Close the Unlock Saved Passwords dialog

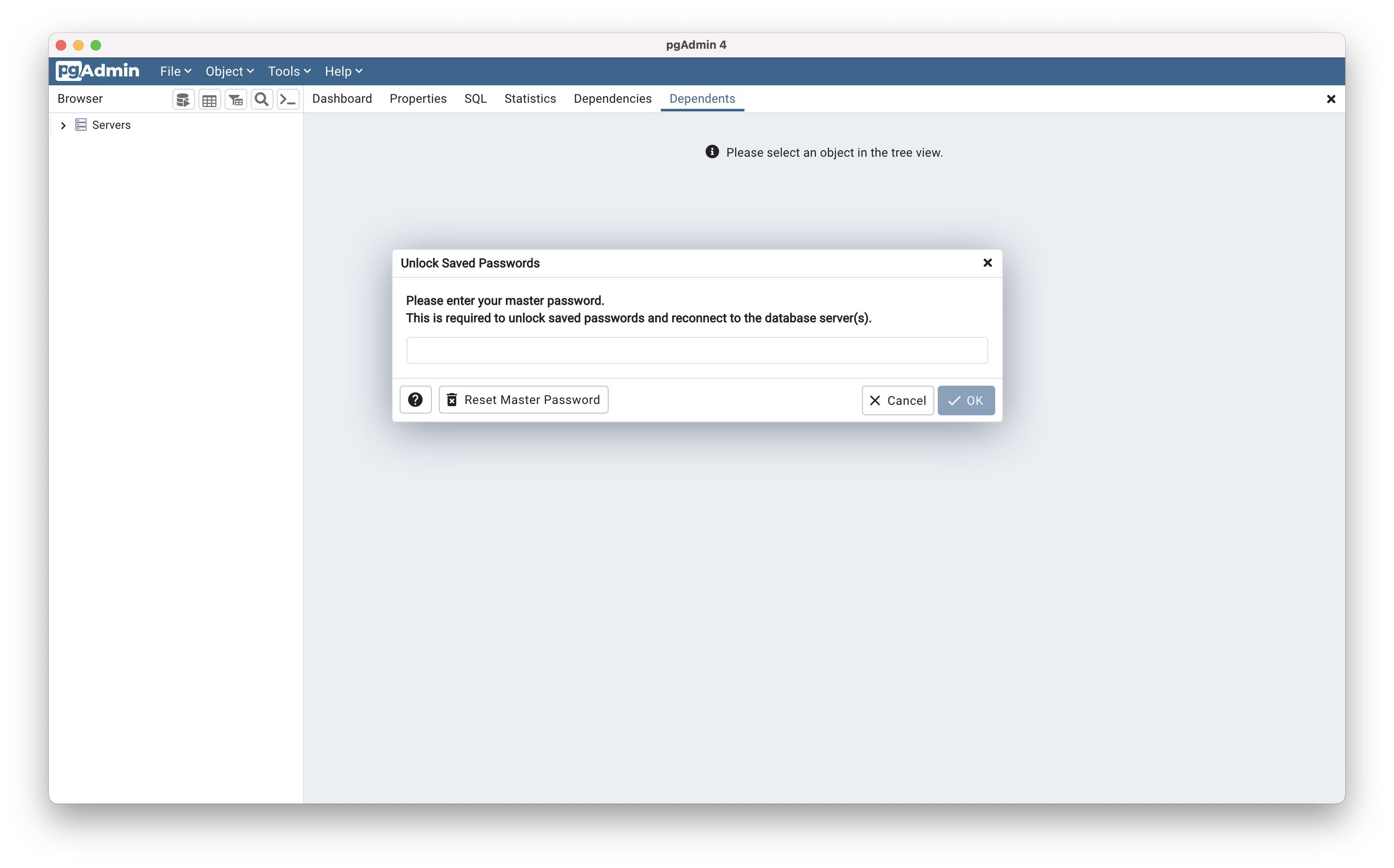coord(987,263)
